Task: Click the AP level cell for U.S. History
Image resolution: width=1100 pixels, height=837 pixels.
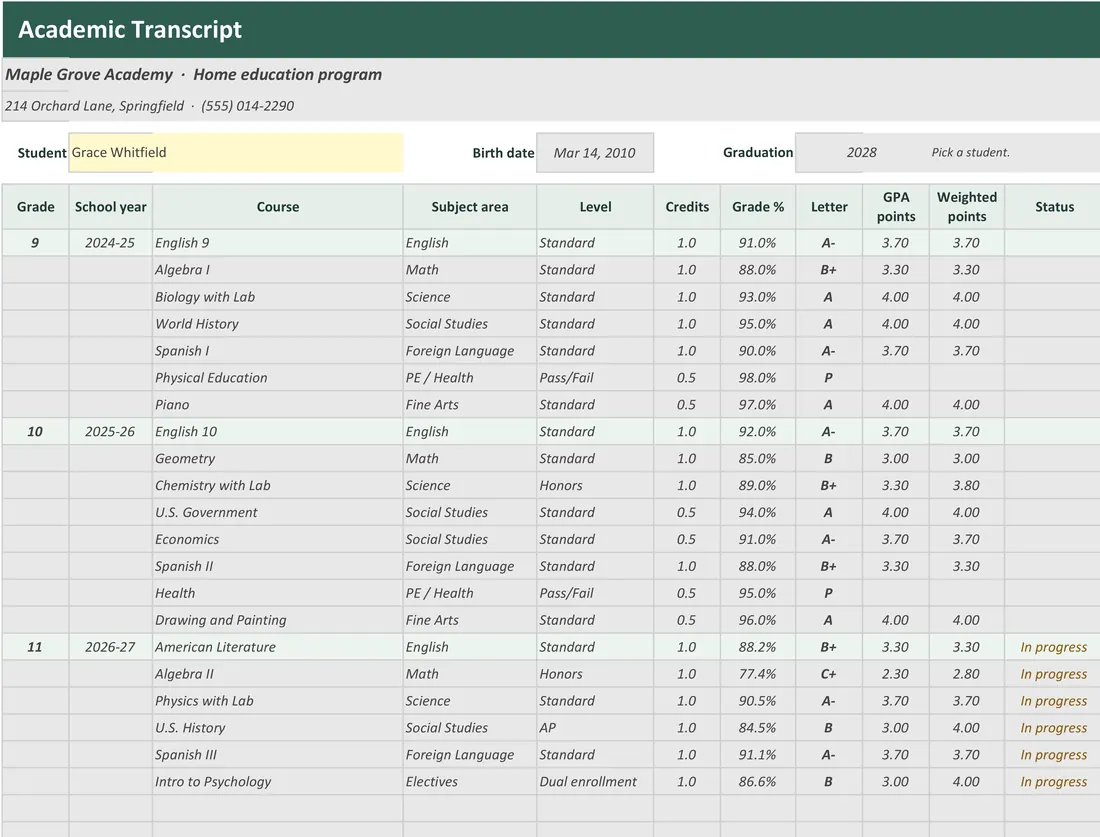Action: click(595, 728)
